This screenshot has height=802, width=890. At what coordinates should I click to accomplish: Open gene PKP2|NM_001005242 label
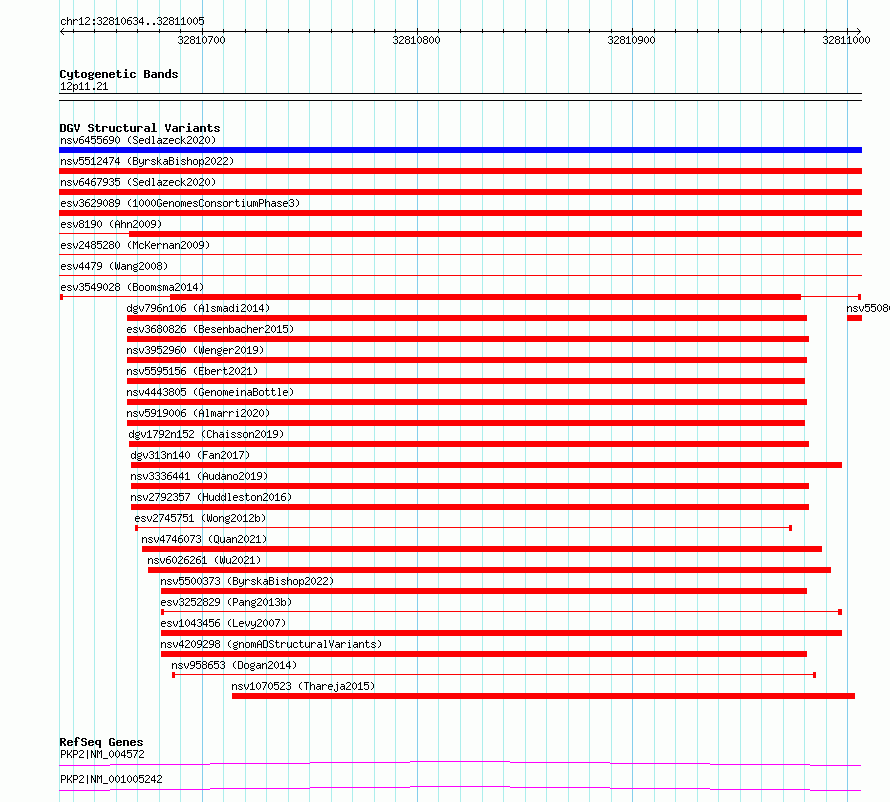(111, 779)
